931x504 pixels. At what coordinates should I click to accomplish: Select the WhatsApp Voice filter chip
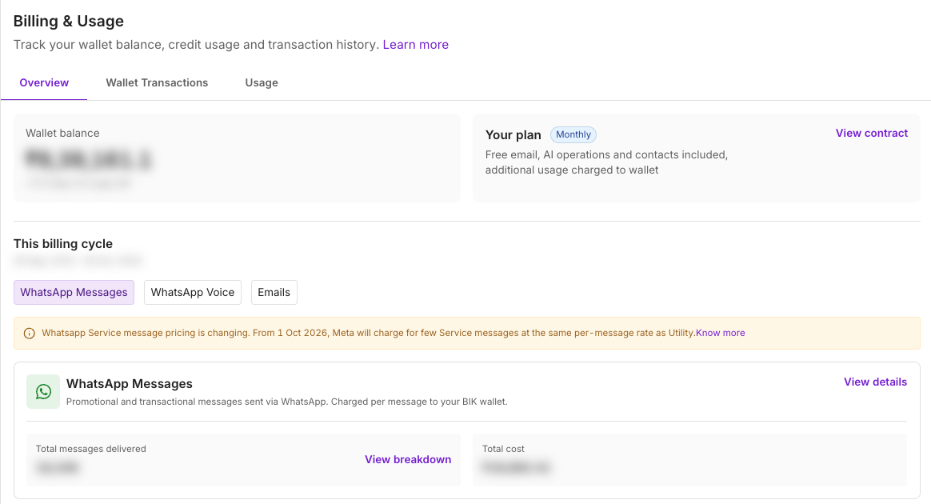click(192, 292)
